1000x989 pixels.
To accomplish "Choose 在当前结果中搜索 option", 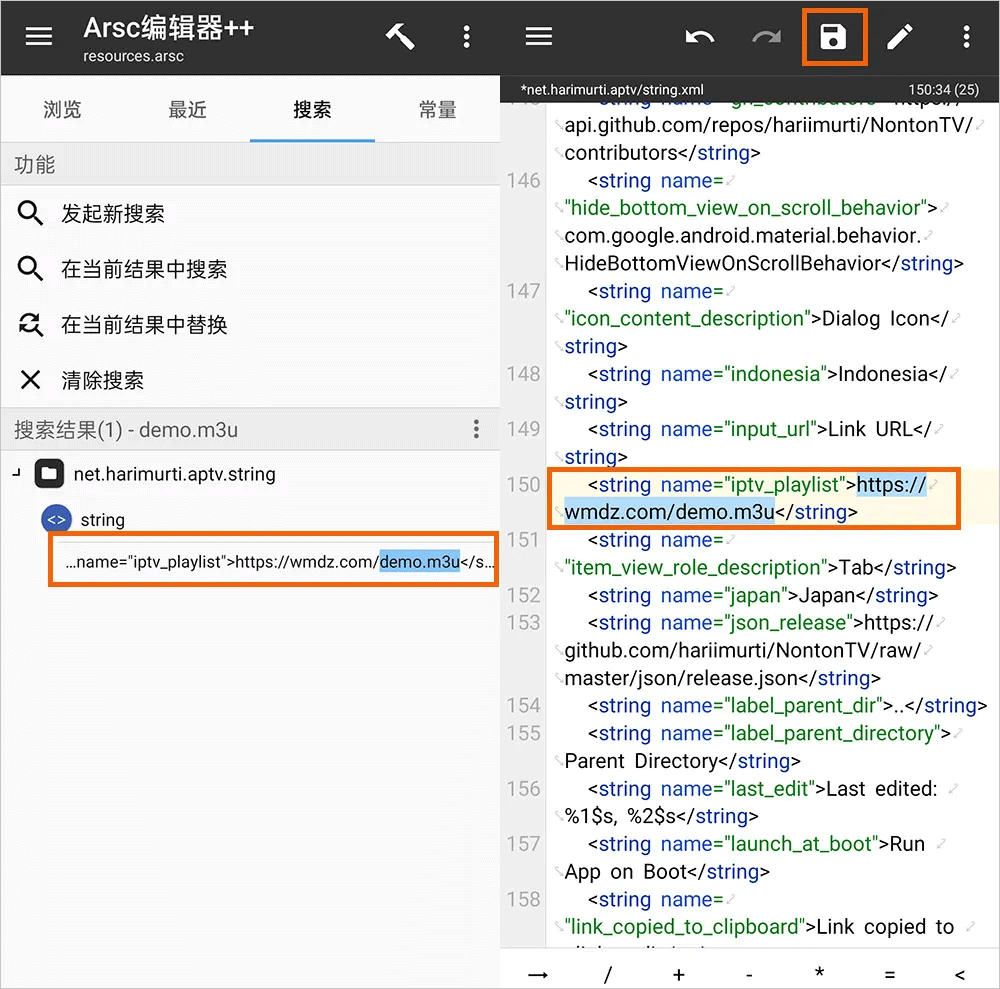I will click(x=144, y=269).
